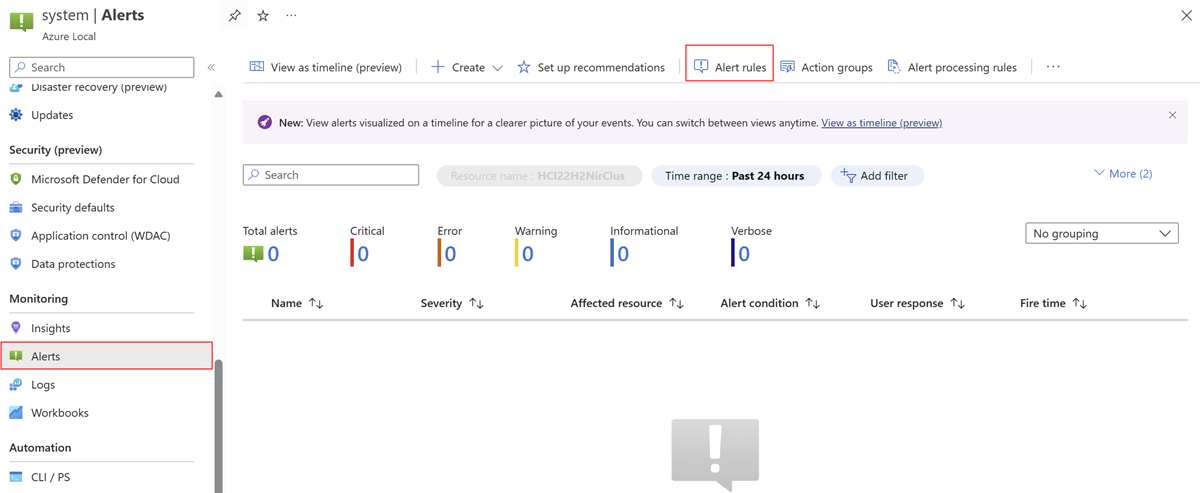The width and height of the screenshot is (1200, 493).
Task: Mark Alerts as favorite with the star icon
Action: [x=263, y=16]
